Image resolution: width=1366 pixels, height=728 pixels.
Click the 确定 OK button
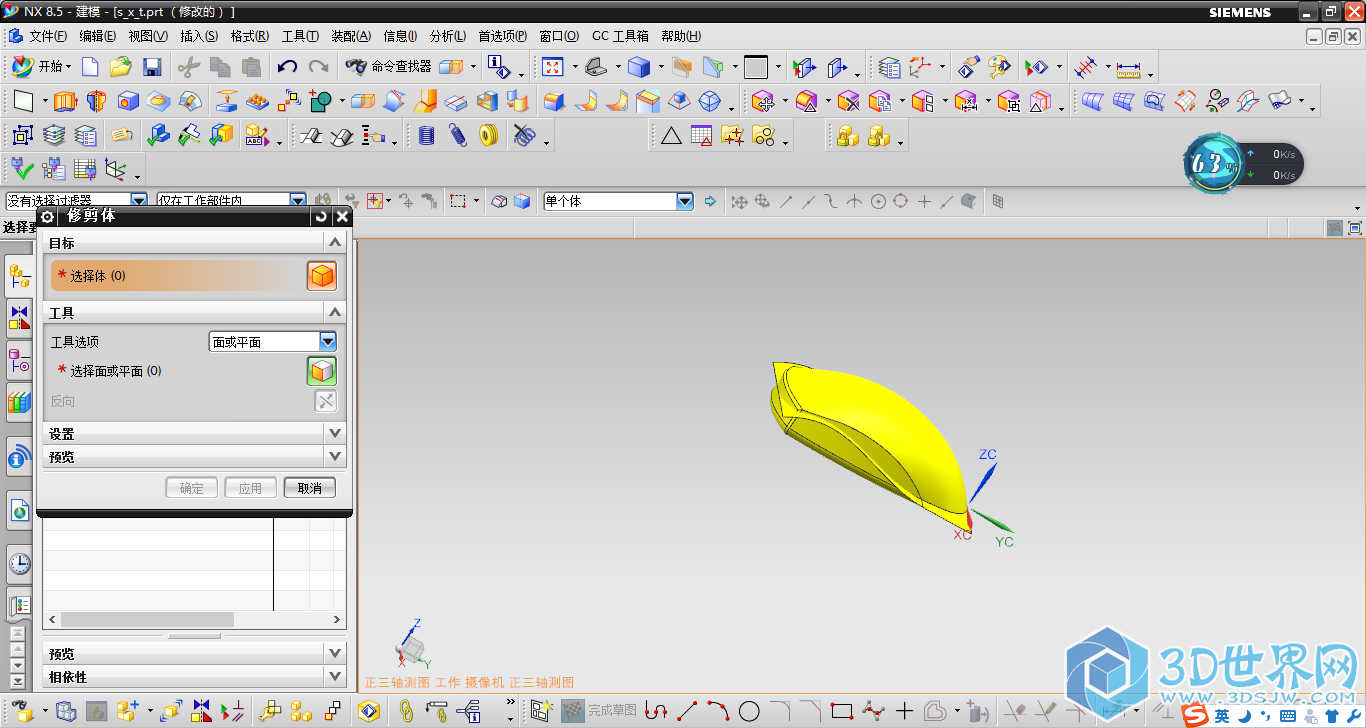tap(191, 488)
